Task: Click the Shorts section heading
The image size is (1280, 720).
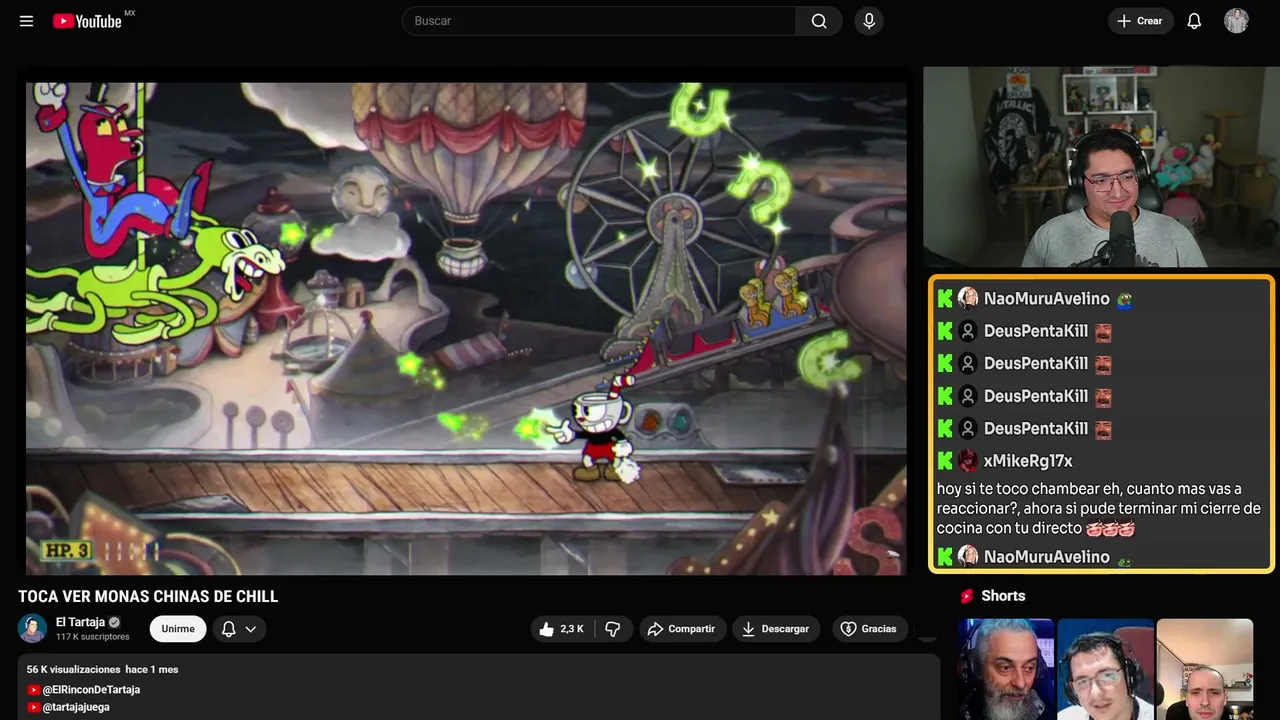Action: point(1003,596)
